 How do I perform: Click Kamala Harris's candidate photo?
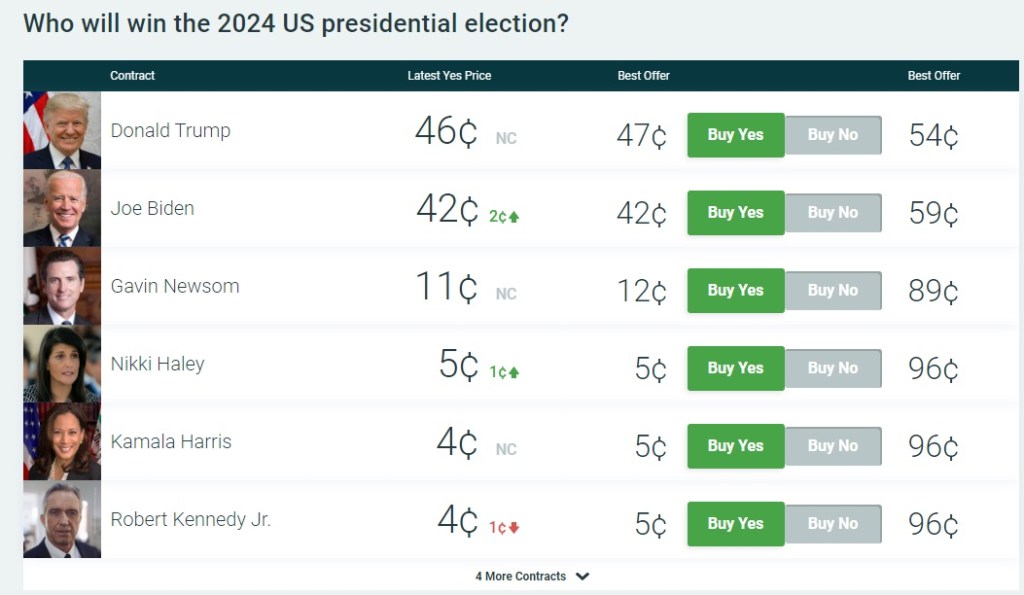tap(62, 442)
